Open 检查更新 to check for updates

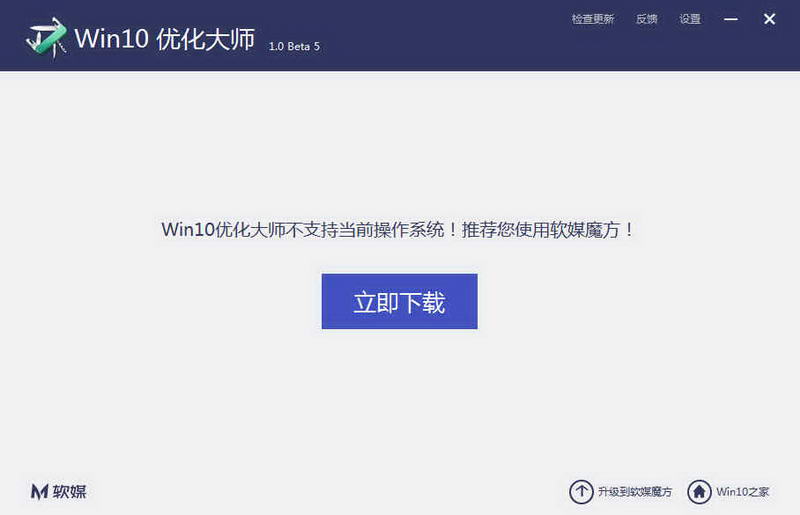[593, 19]
